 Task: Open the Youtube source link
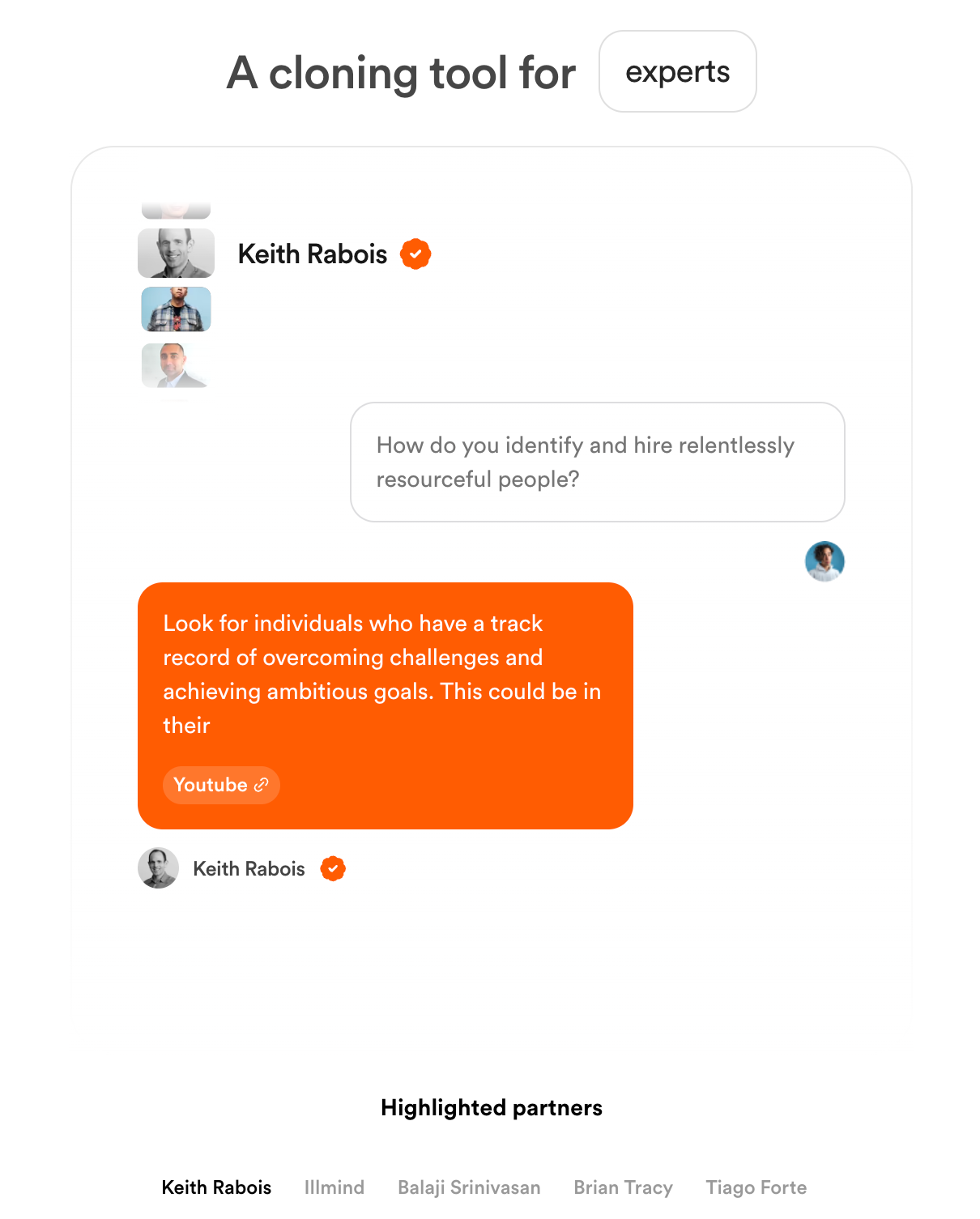(212, 785)
